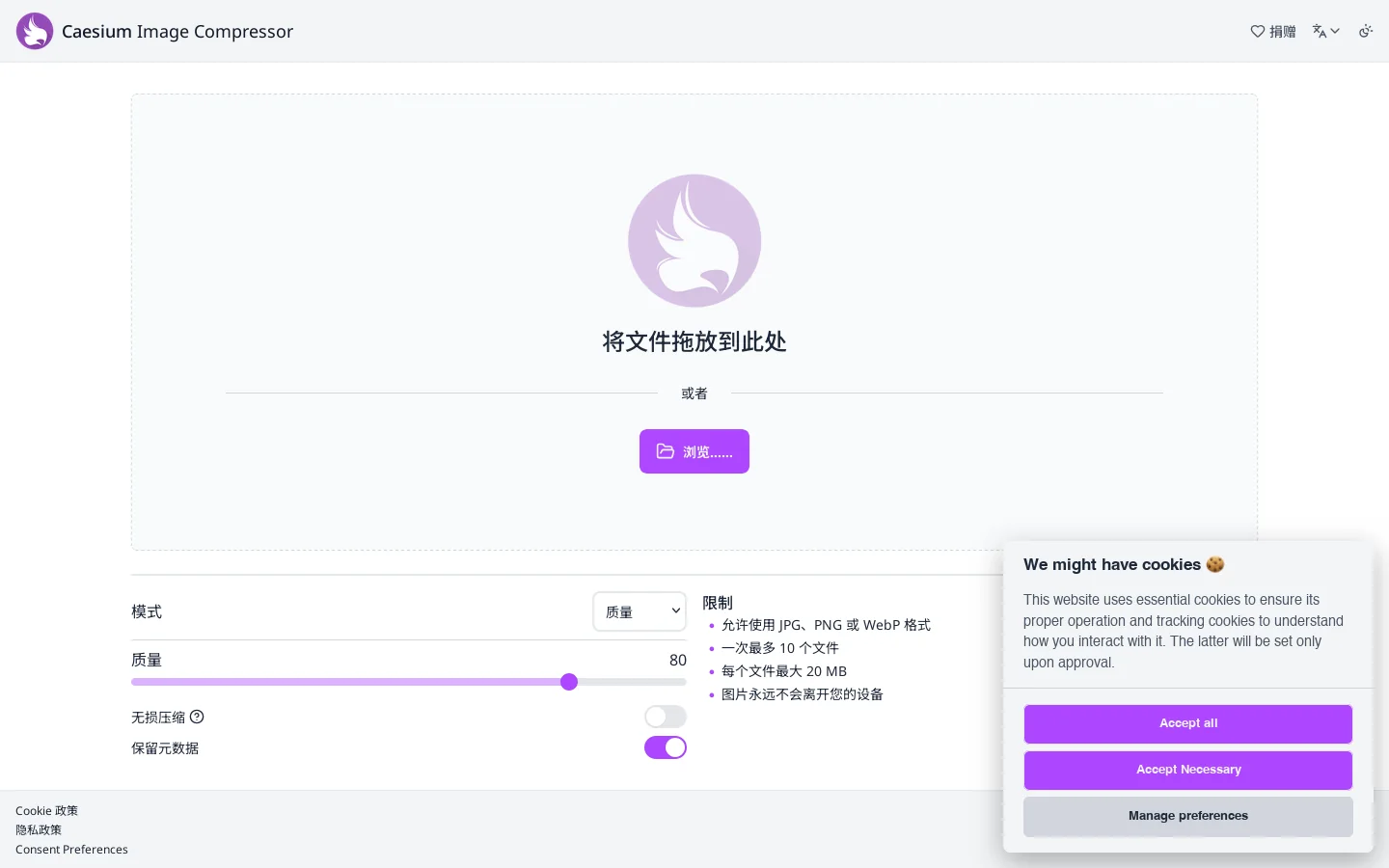Click the 质量 quality slider handle
The image size is (1389, 868).
point(569,682)
